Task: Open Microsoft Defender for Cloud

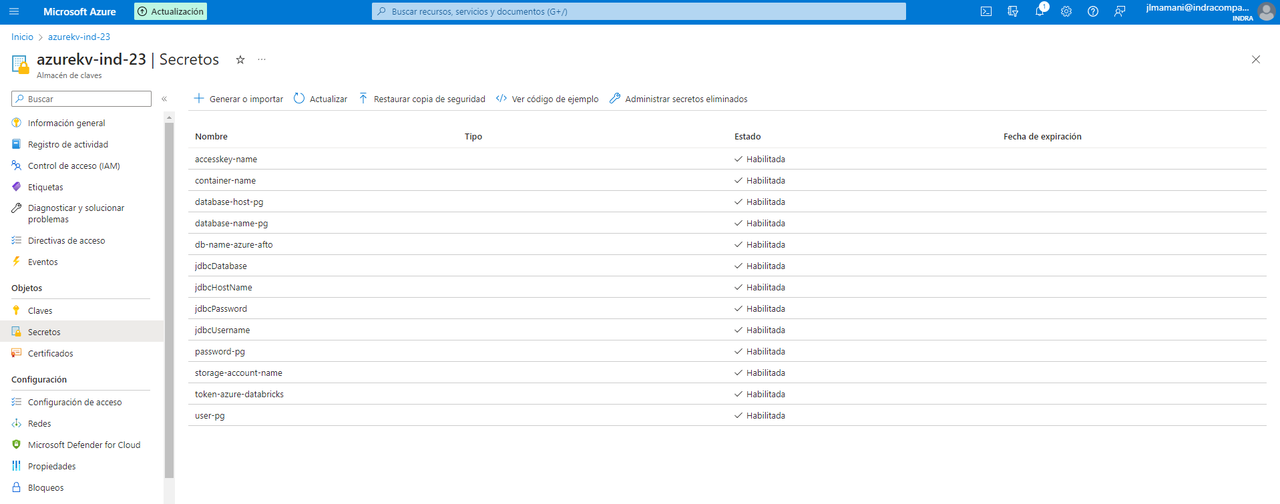Action: coord(84,445)
